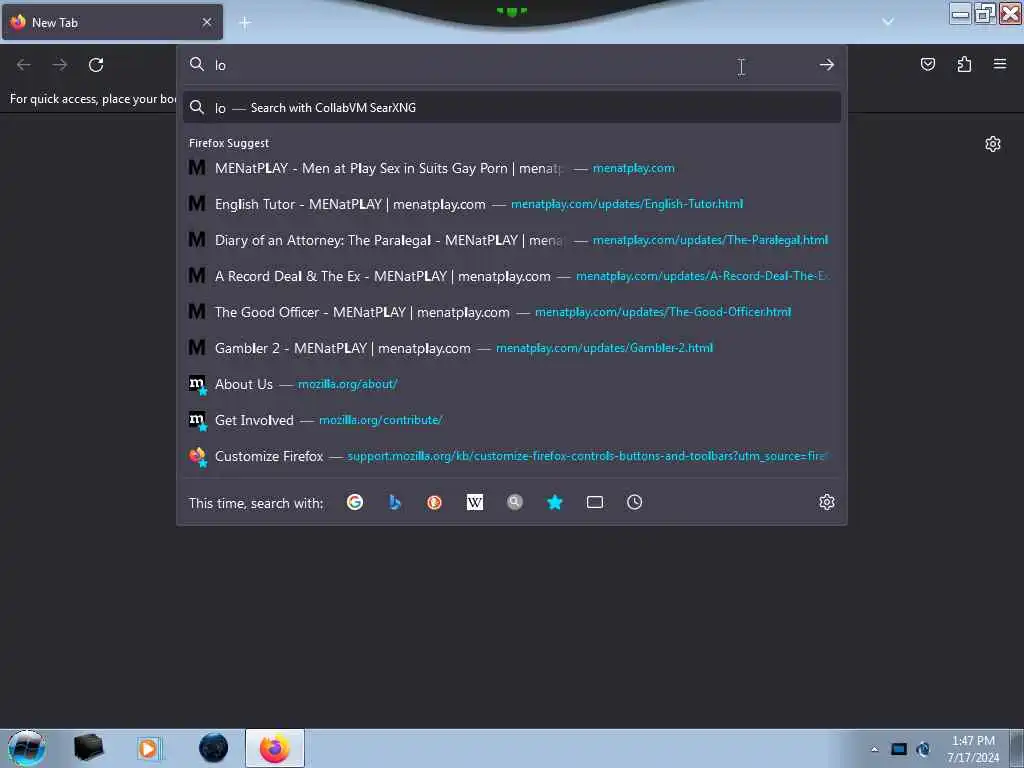Search this time with the grey magnifier engine

pos(515,502)
